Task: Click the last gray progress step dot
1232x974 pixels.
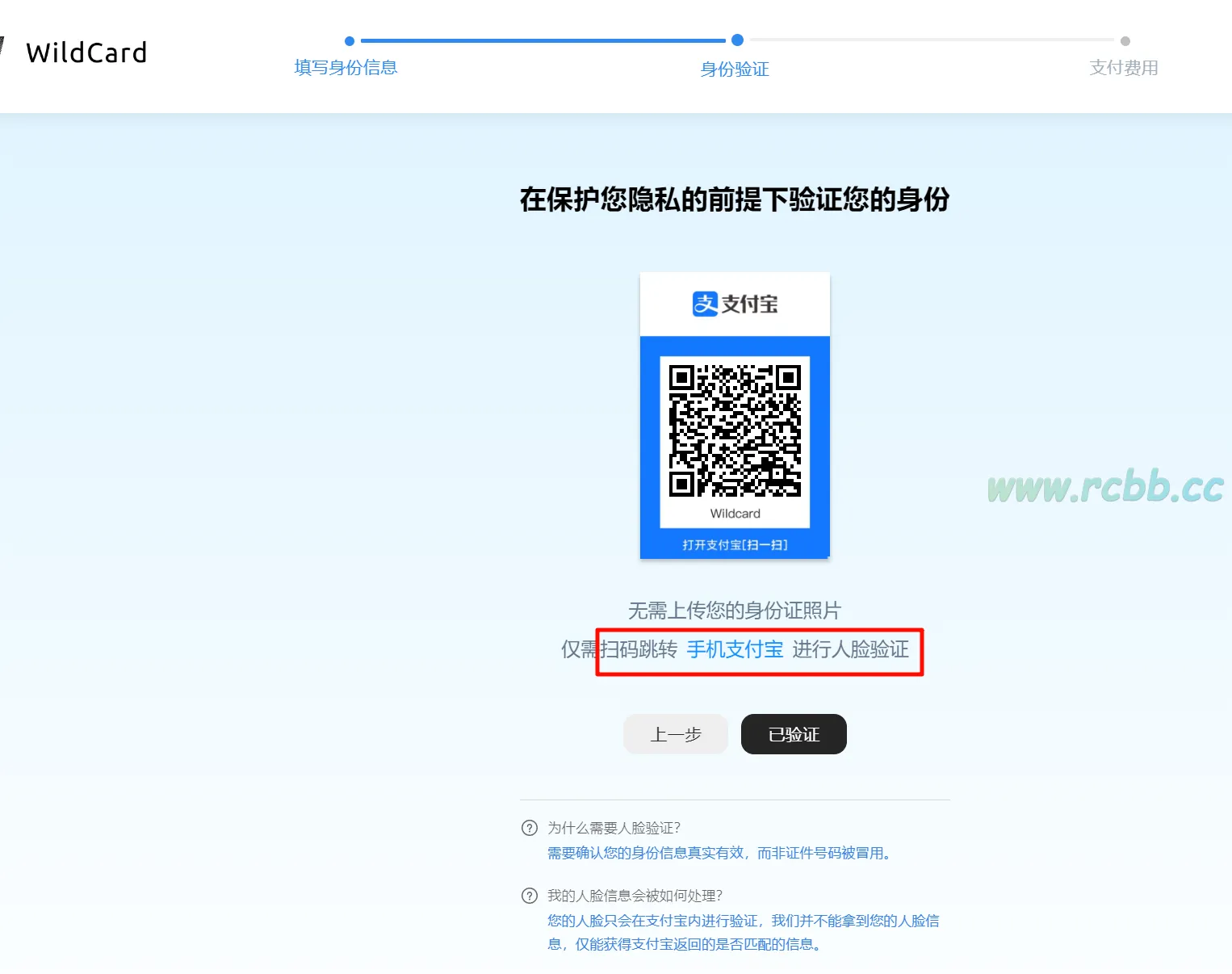Action: (x=1125, y=40)
